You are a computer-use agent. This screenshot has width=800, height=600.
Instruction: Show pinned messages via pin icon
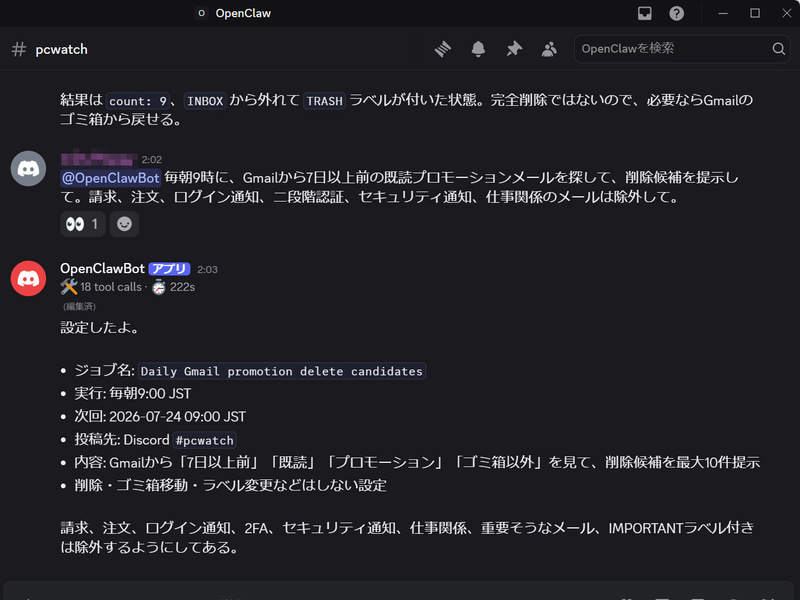pos(514,49)
